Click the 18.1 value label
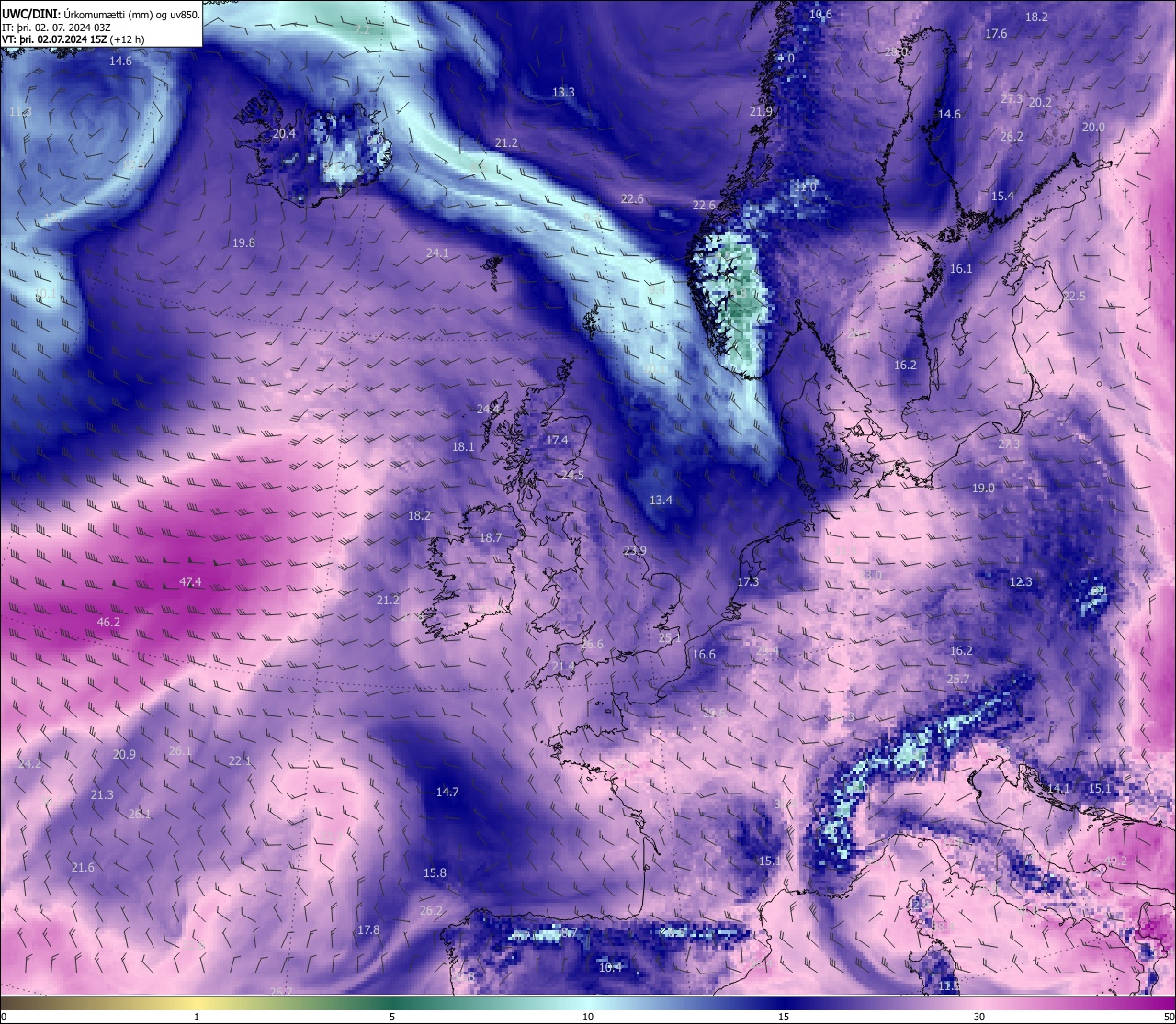This screenshot has width=1176, height=1024. pos(463,447)
